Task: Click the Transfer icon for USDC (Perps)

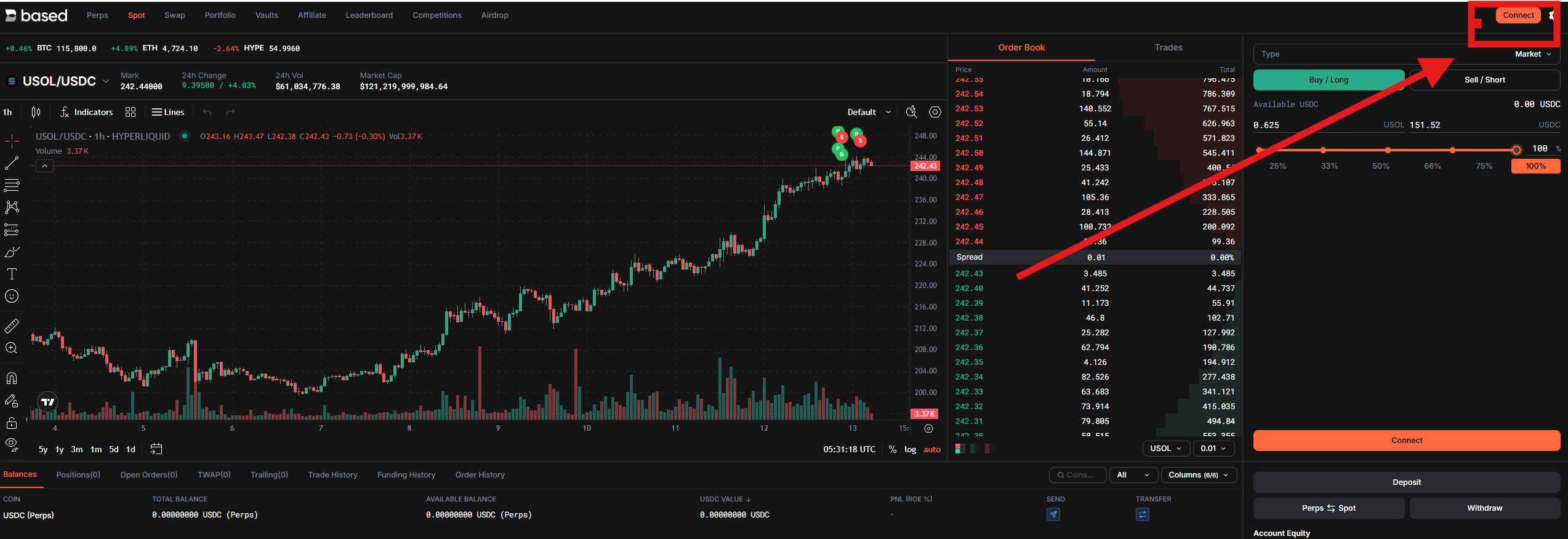Action: coord(1143,514)
